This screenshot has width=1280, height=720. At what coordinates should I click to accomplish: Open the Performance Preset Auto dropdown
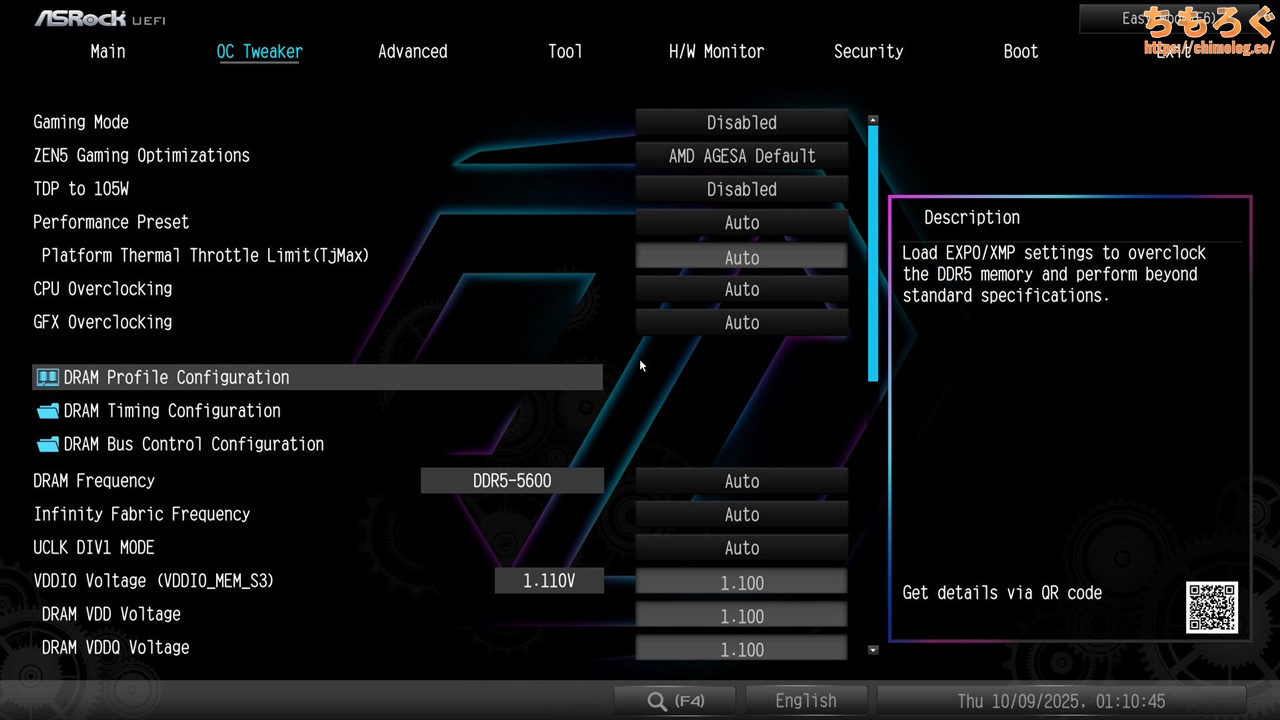tap(741, 223)
